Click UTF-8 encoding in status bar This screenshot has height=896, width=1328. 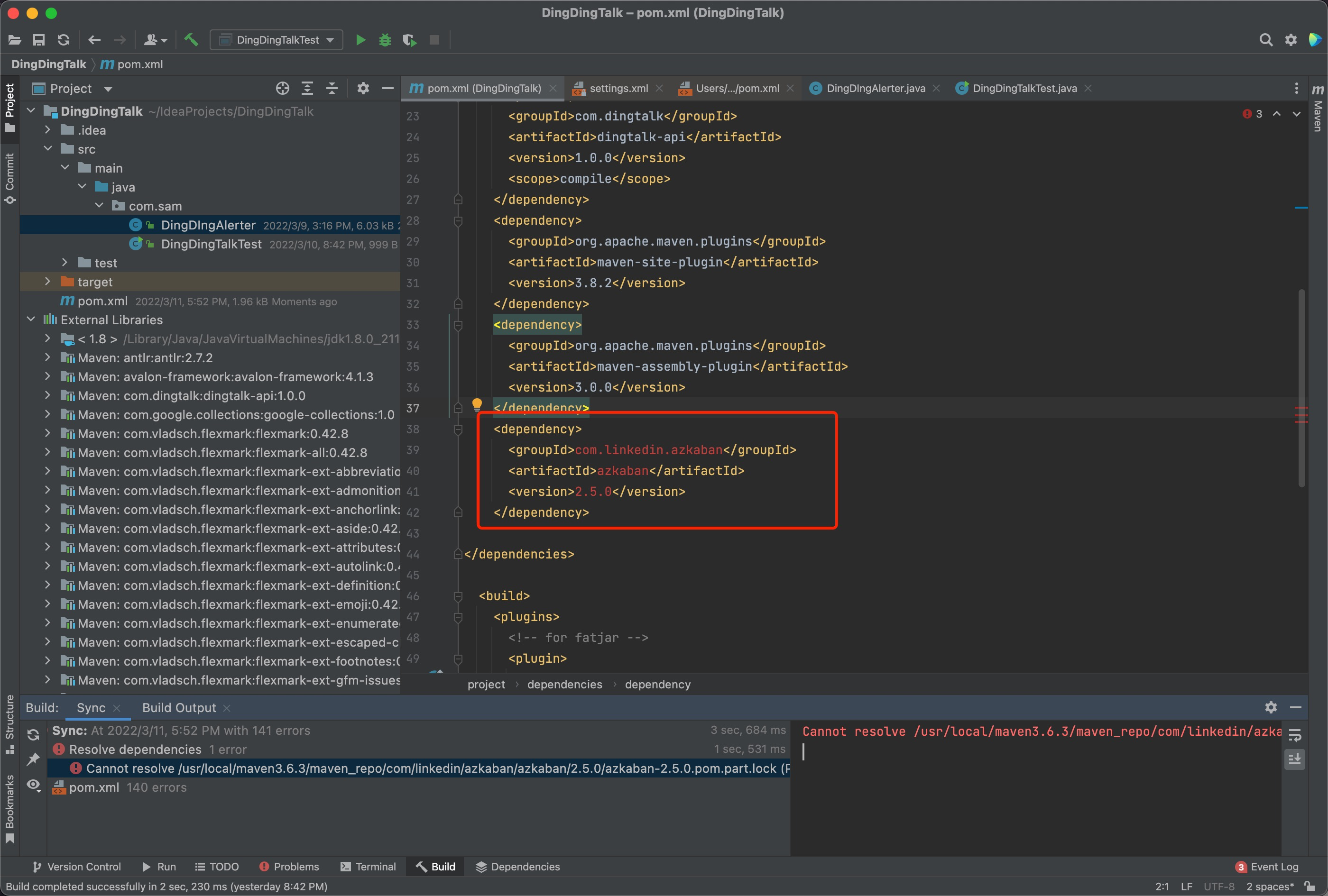1219,887
